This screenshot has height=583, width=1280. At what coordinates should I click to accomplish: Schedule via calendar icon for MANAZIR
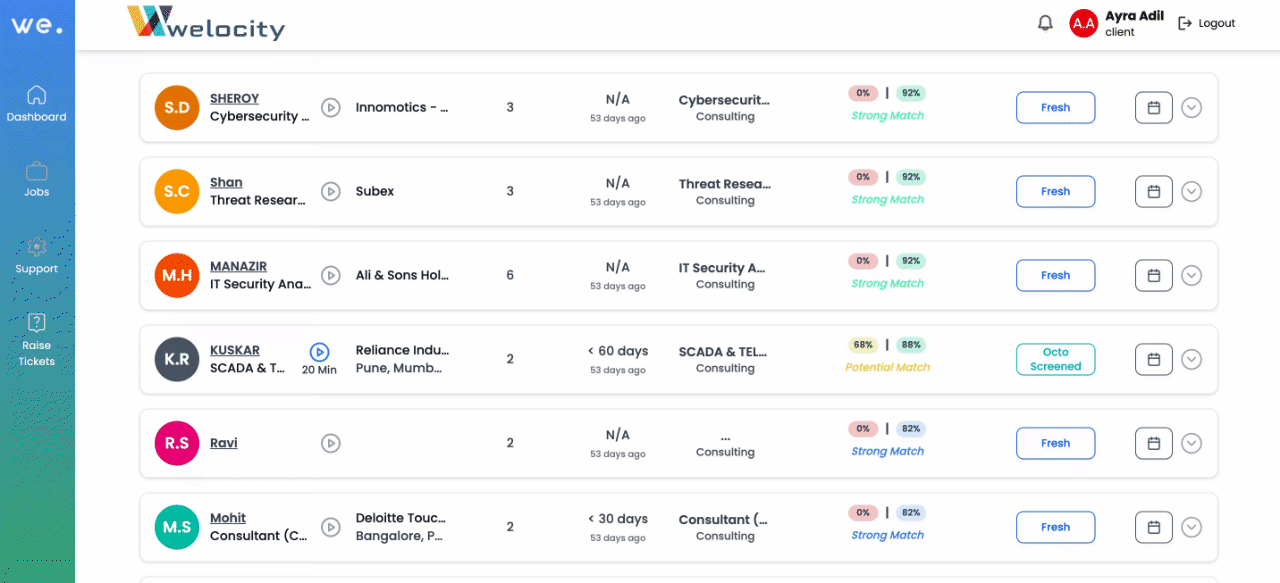coord(1153,275)
